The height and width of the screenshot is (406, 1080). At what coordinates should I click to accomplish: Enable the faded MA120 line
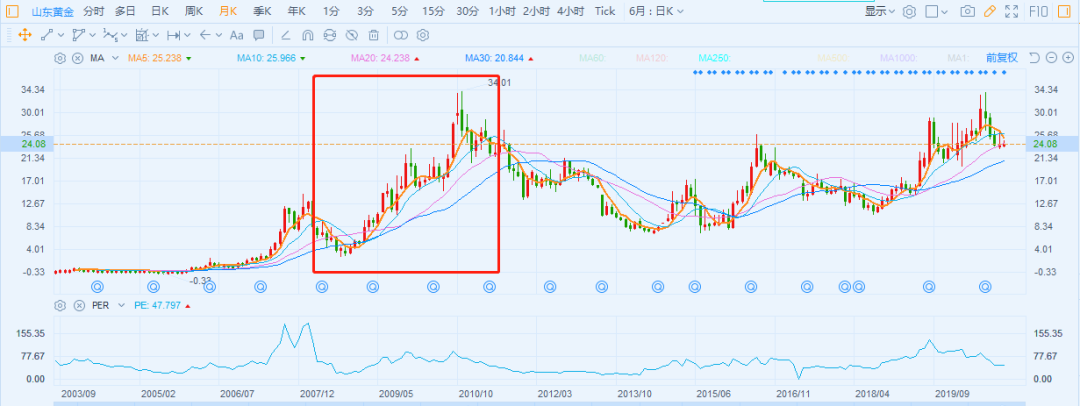coord(654,58)
